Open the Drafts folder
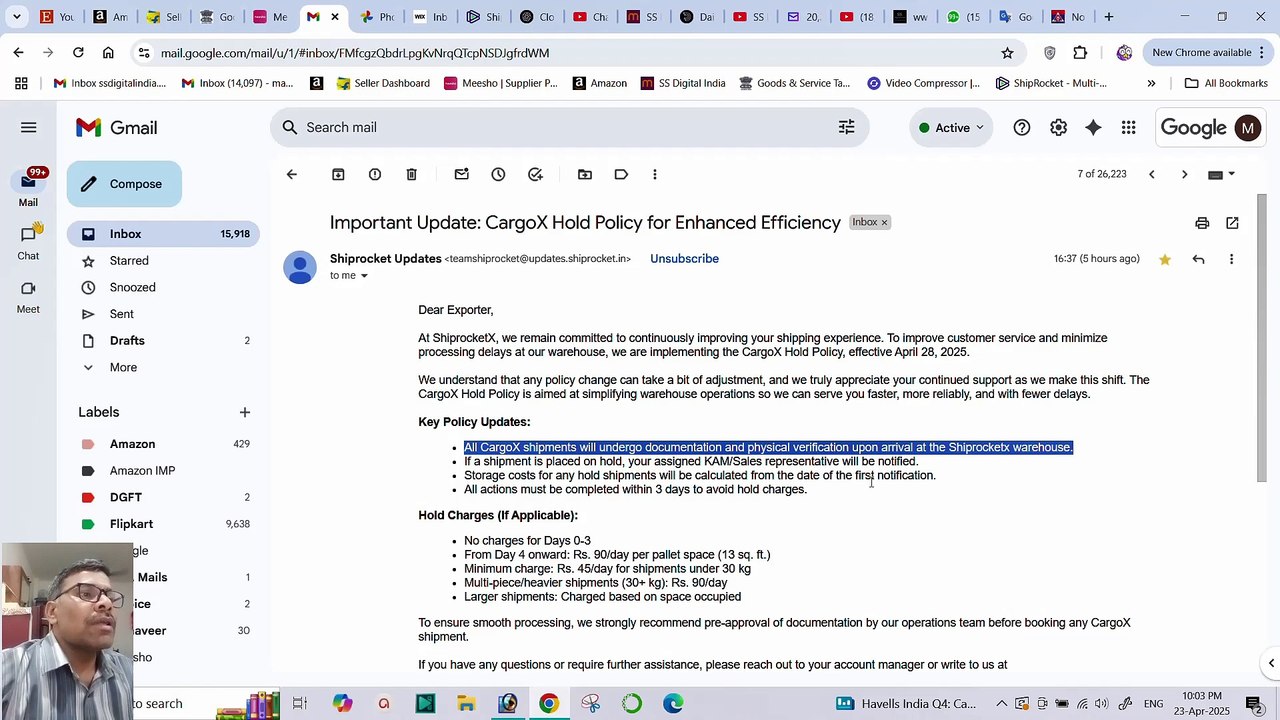 163,341
